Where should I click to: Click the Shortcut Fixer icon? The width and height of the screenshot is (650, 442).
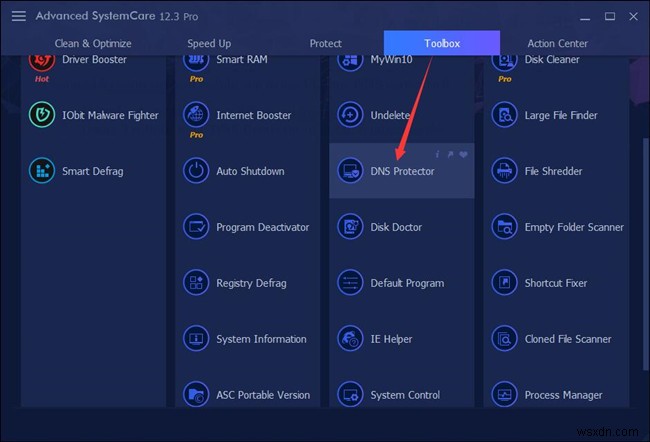(x=504, y=282)
